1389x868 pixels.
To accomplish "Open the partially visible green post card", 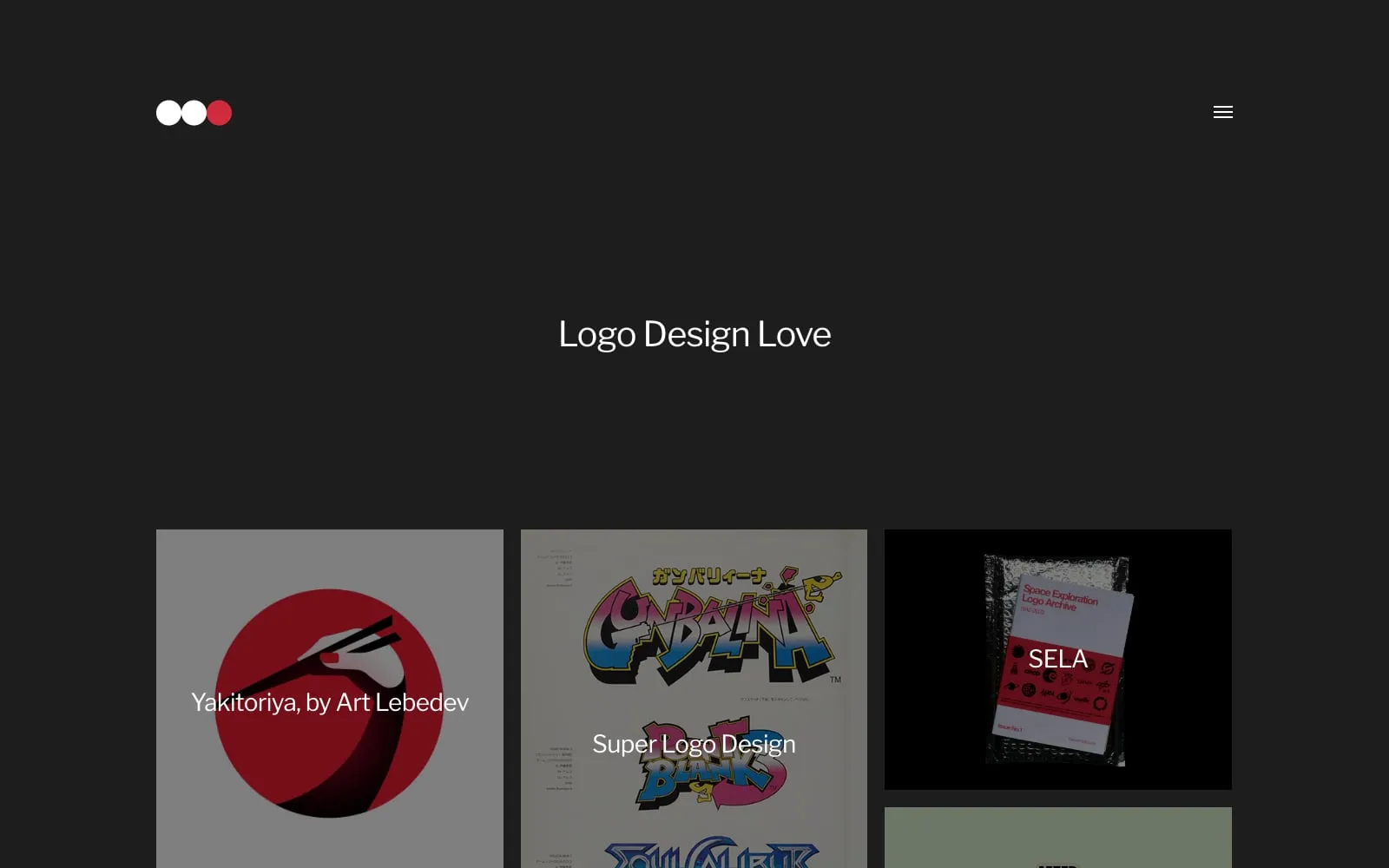I will (x=1057, y=838).
